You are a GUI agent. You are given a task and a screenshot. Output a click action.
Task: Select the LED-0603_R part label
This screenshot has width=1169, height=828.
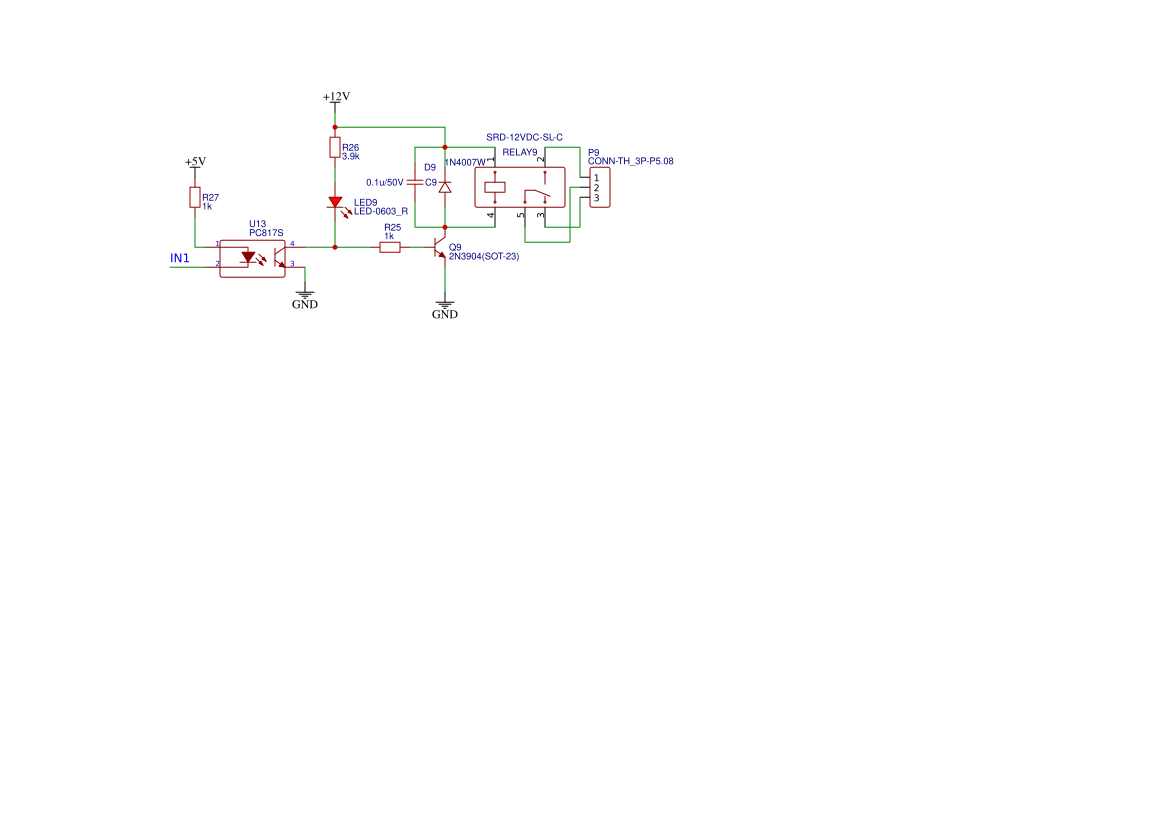click(381, 212)
